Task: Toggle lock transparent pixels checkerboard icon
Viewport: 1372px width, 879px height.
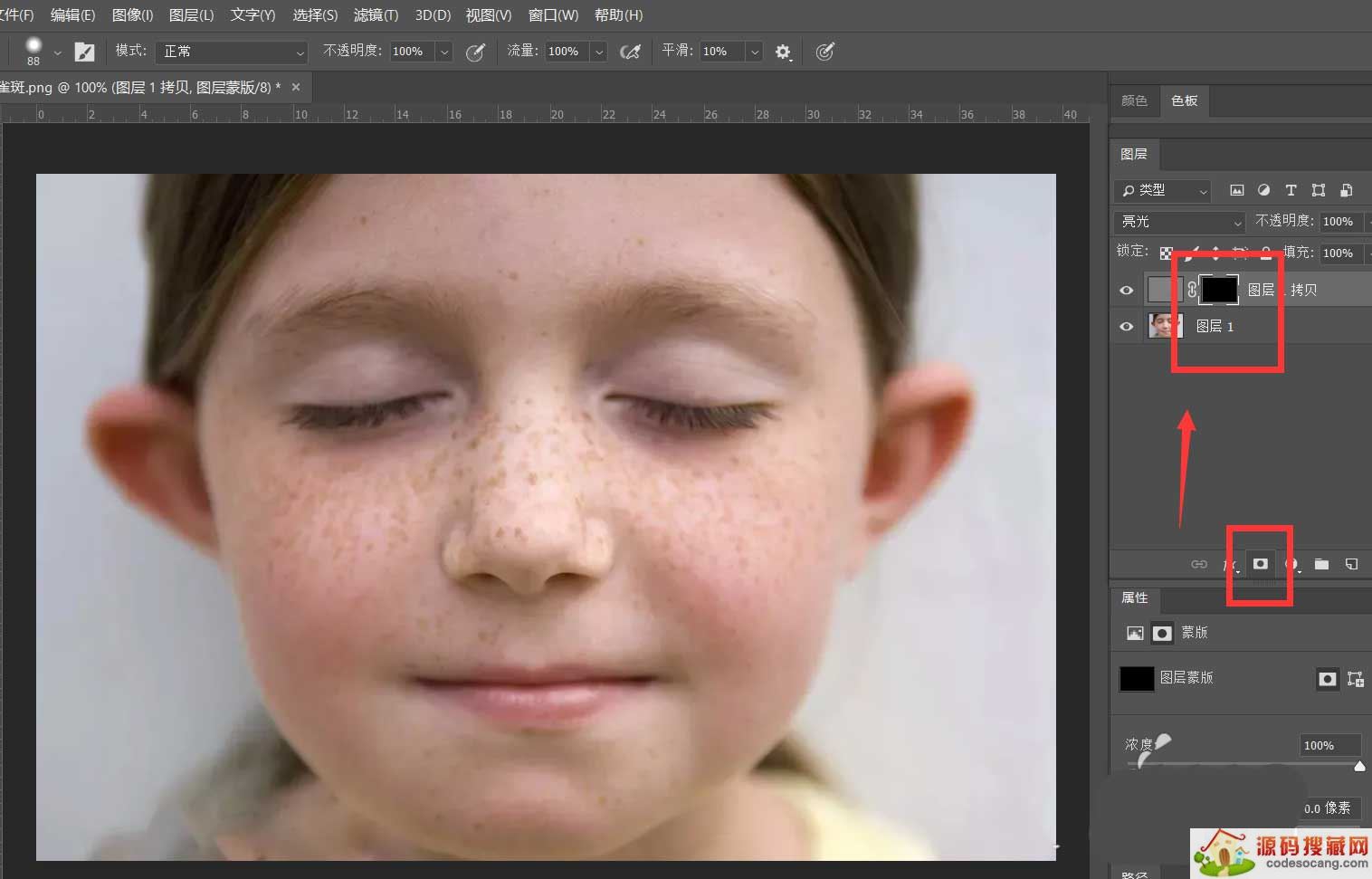Action: pyautogui.click(x=1167, y=253)
